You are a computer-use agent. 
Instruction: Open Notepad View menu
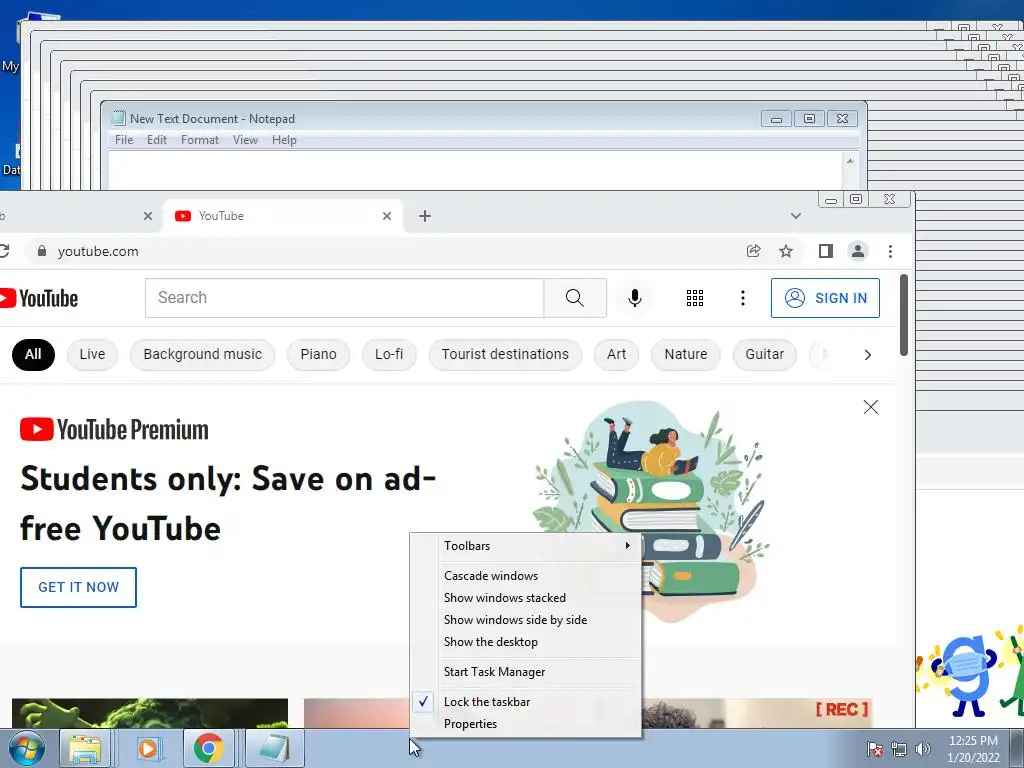click(246, 140)
